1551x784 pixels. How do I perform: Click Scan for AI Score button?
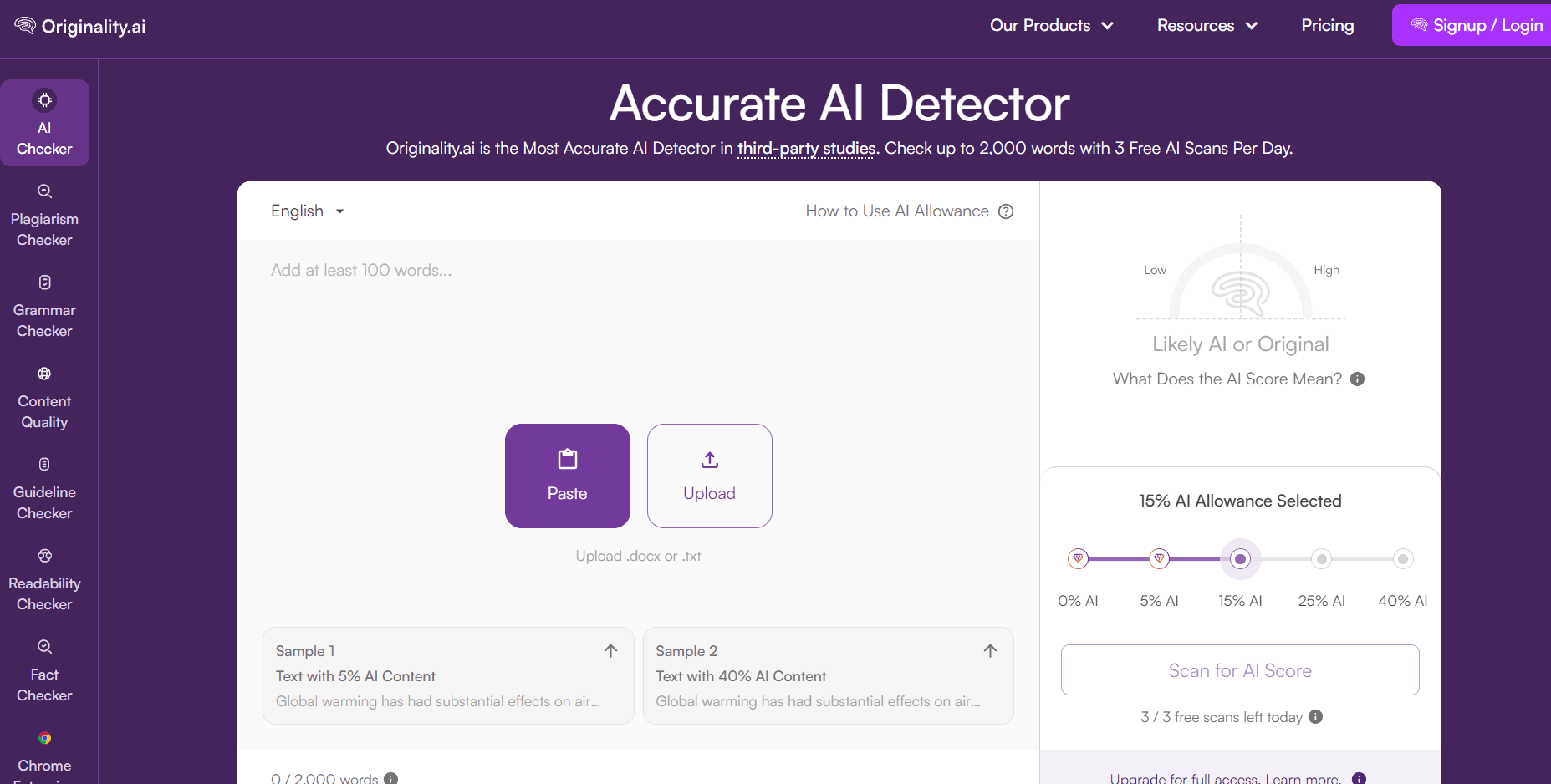coord(1240,669)
